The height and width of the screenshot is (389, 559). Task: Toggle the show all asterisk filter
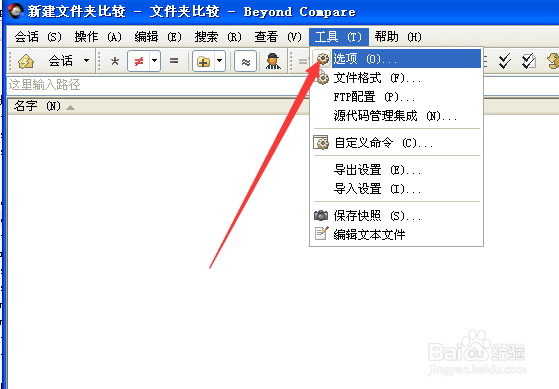(x=115, y=61)
